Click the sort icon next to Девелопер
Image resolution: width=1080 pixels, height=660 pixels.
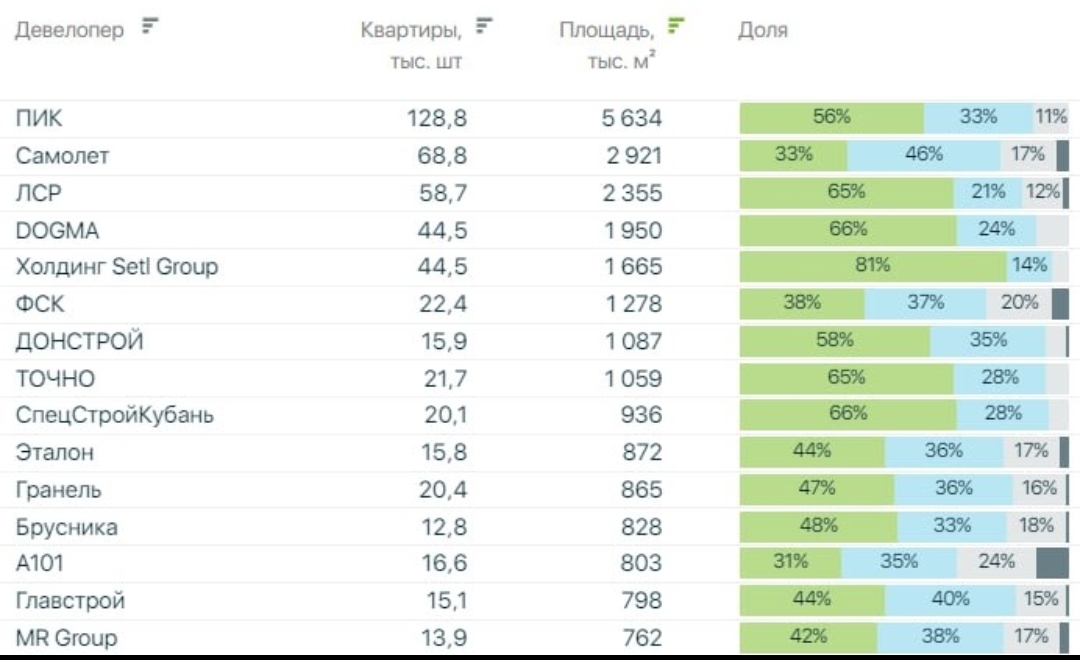tap(151, 27)
